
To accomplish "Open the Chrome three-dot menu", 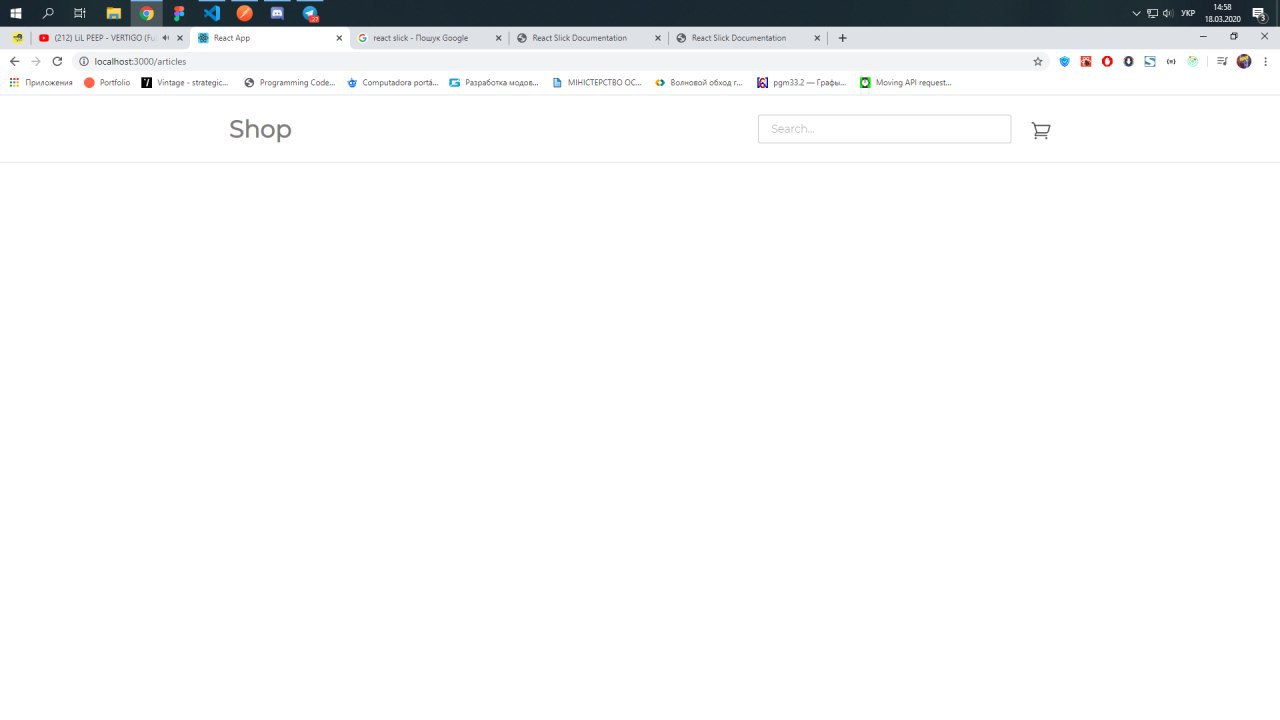I will [x=1265, y=61].
